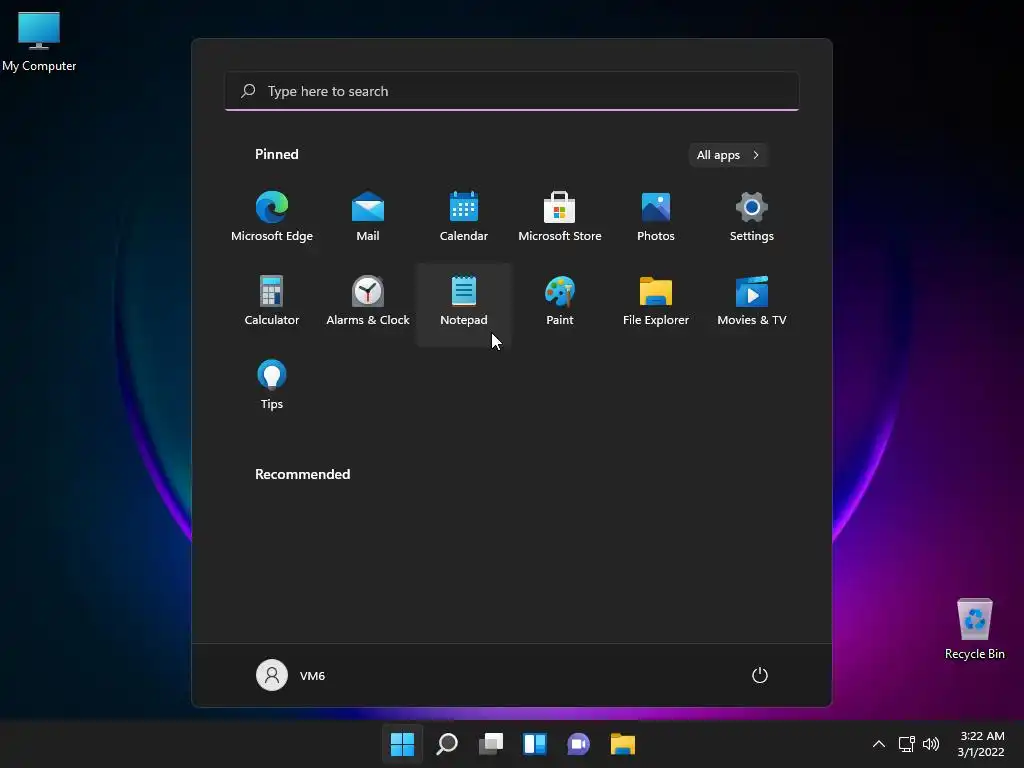The image size is (1024, 768).
Task: Open network status in system tray
Action: [x=906, y=744]
